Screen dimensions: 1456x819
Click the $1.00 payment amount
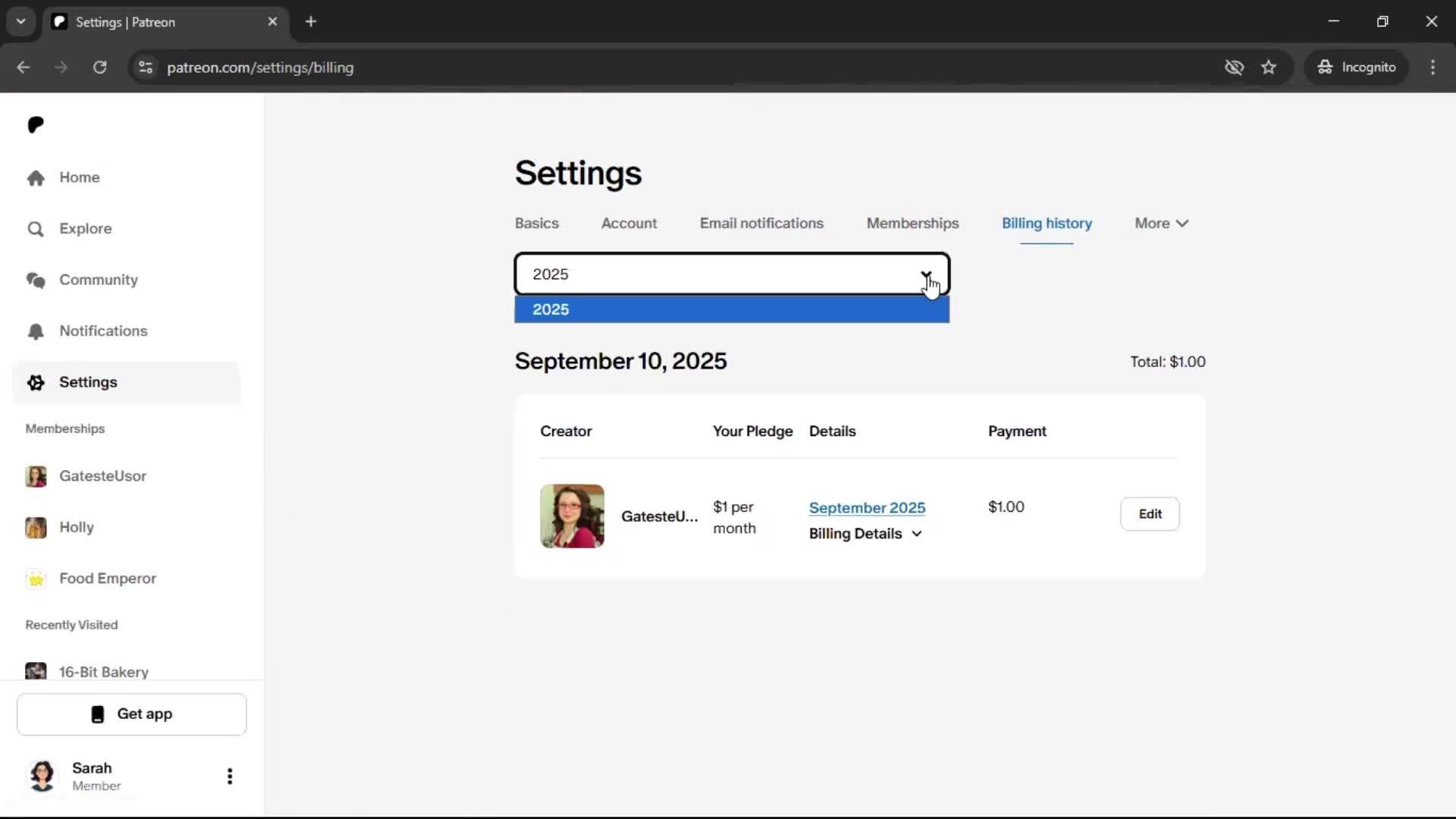click(x=1006, y=507)
